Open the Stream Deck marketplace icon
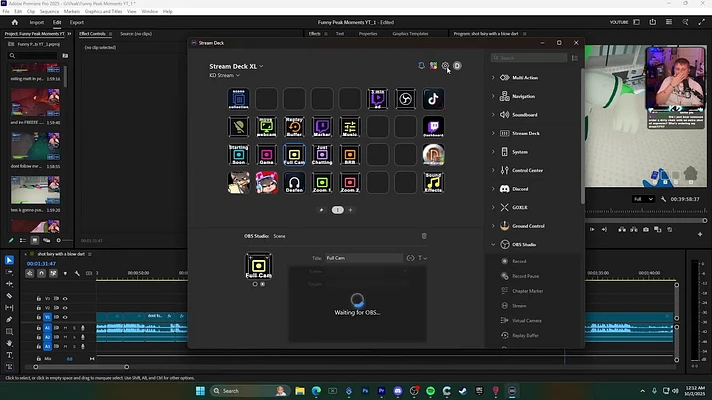 pyautogui.click(x=433, y=66)
